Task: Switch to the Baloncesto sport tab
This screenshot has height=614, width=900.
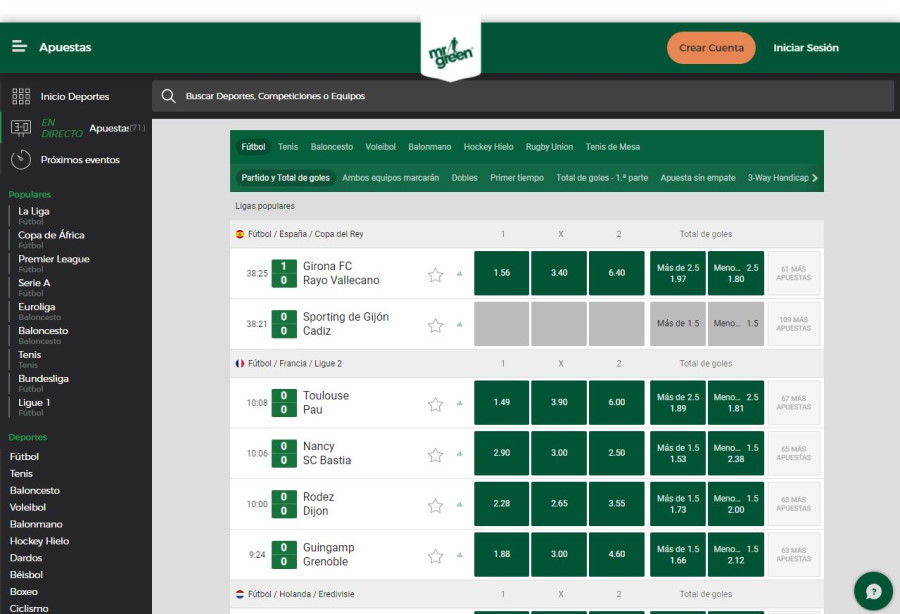Action: 332,147
